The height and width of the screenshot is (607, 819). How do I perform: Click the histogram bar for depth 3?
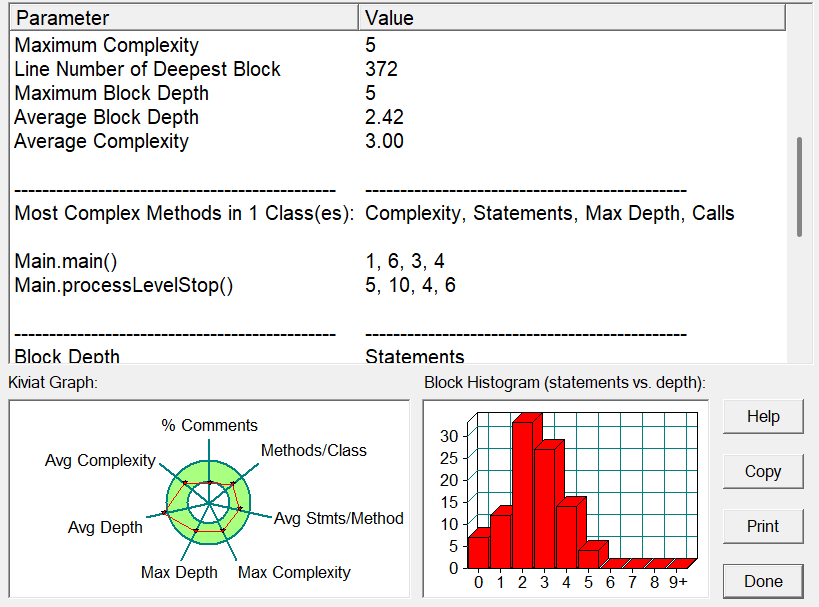(545, 509)
